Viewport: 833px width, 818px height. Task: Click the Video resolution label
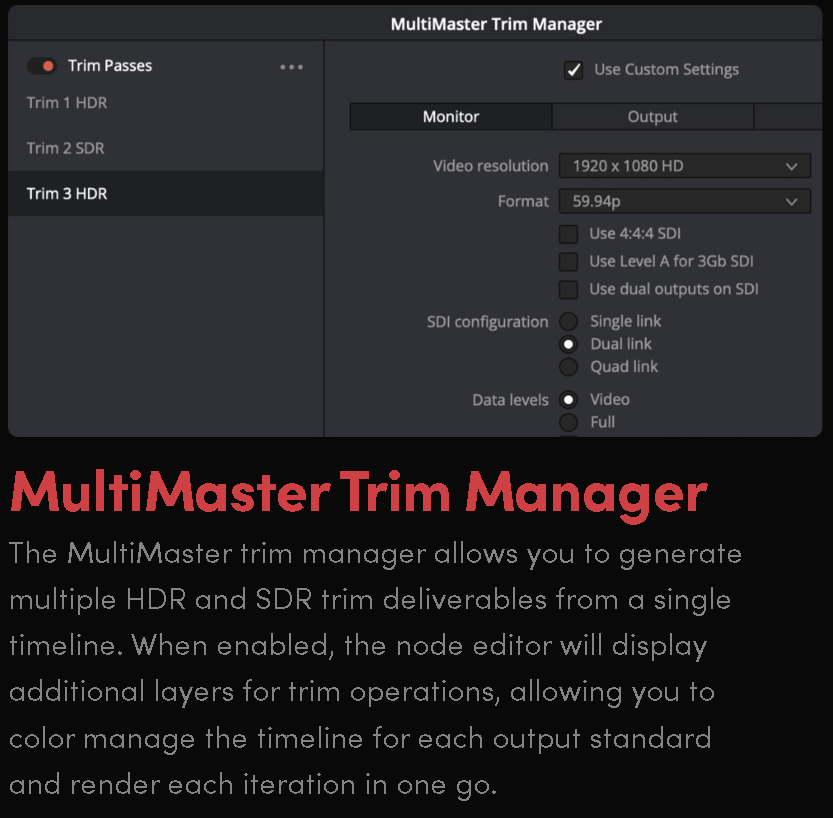click(490, 166)
